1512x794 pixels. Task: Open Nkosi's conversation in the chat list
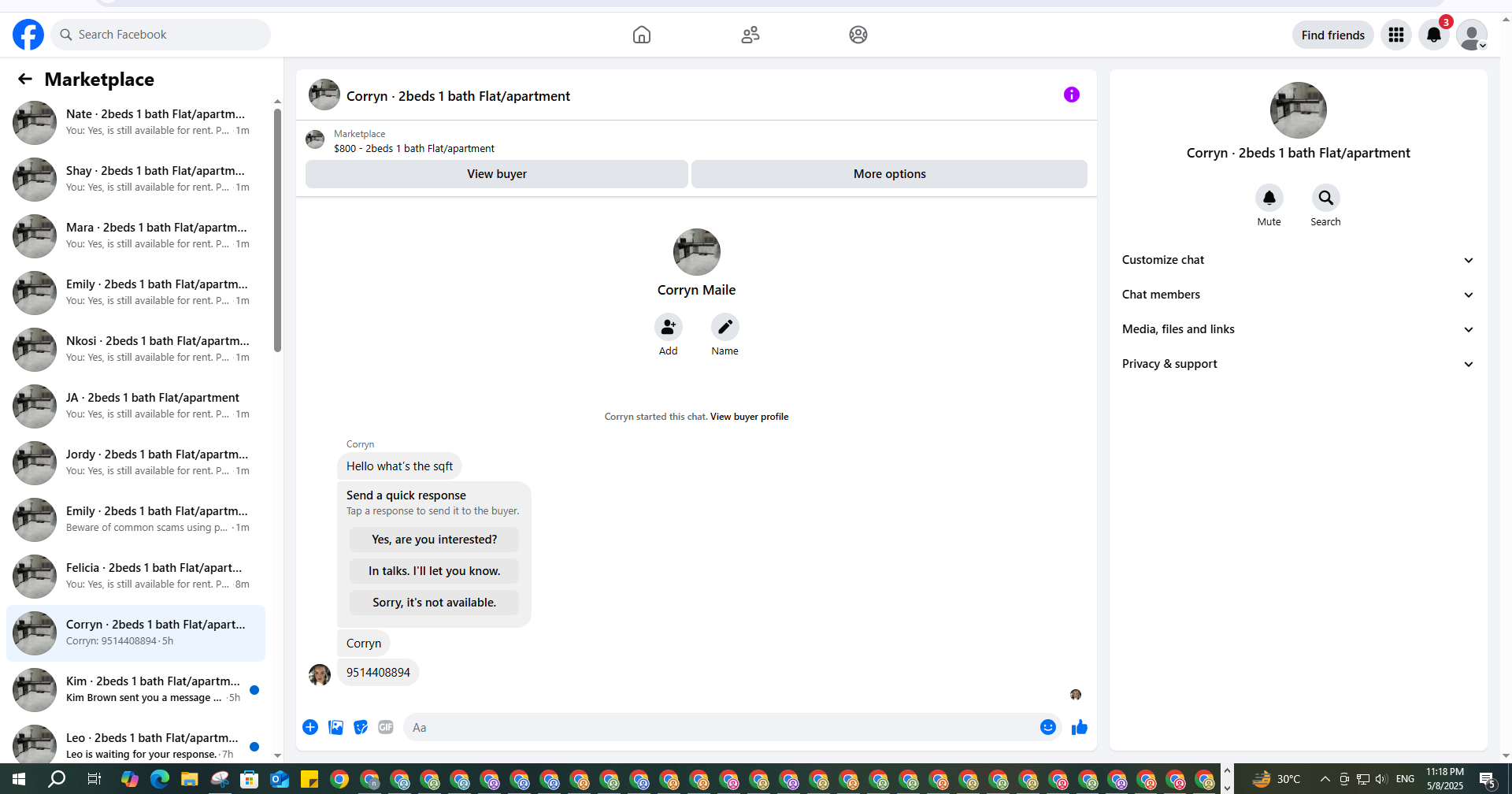[135, 350]
